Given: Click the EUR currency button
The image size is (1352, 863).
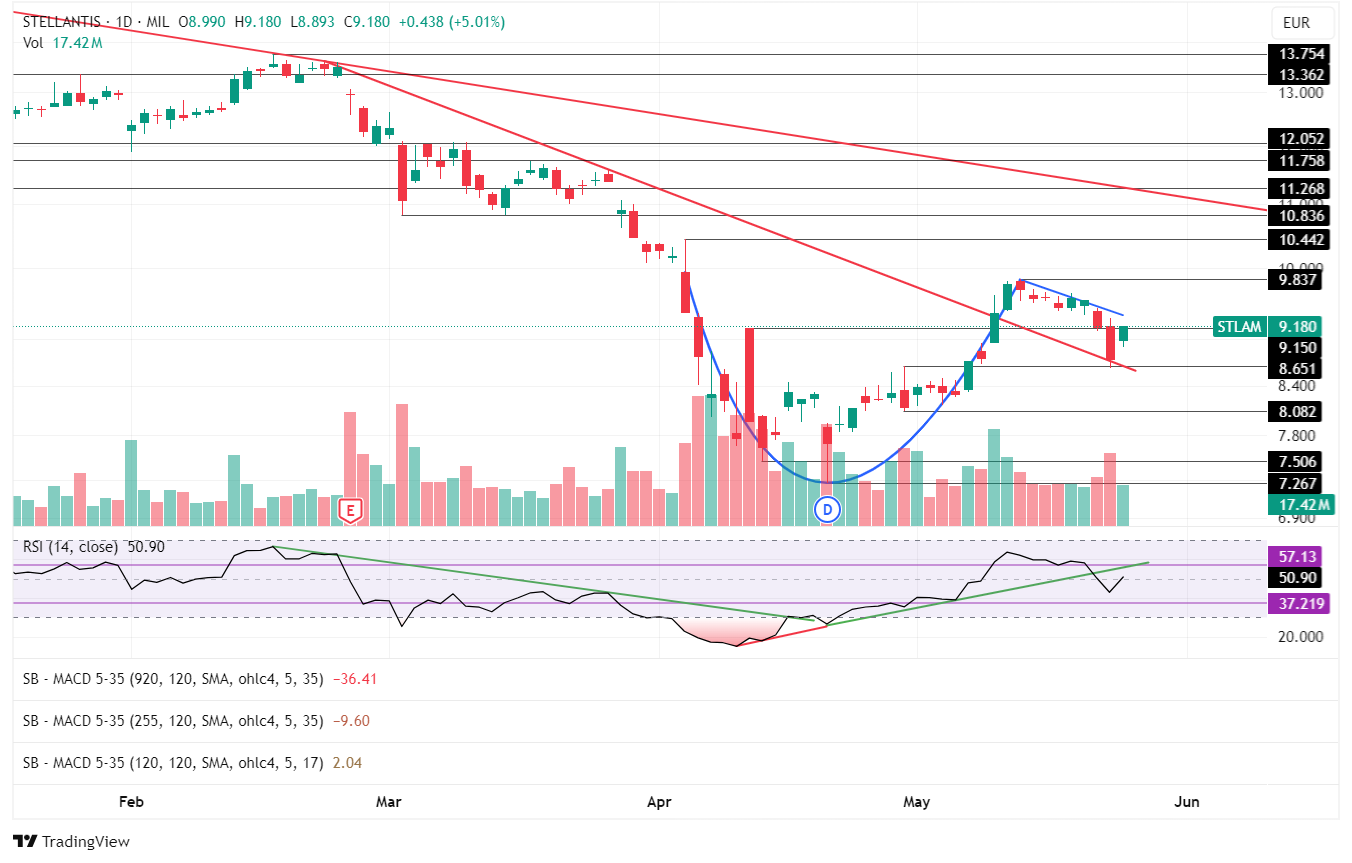Looking at the screenshot, I should pos(1304,22).
